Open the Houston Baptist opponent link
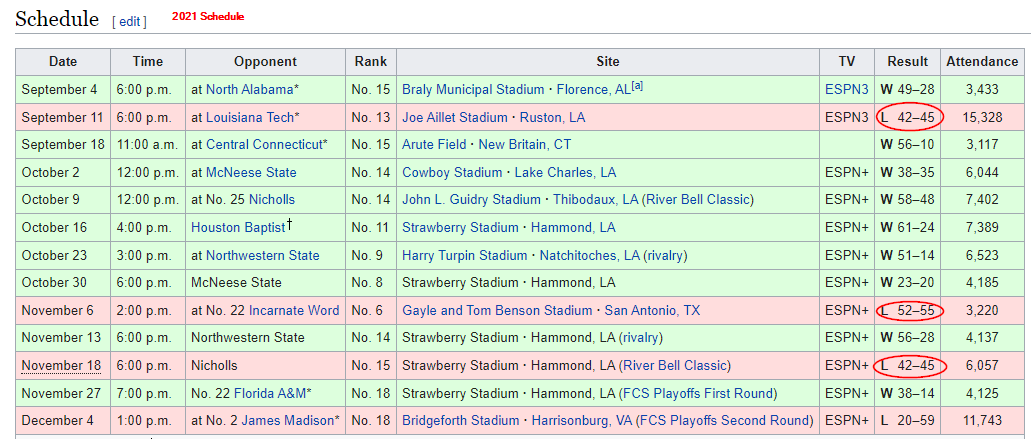 click(x=237, y=228)
